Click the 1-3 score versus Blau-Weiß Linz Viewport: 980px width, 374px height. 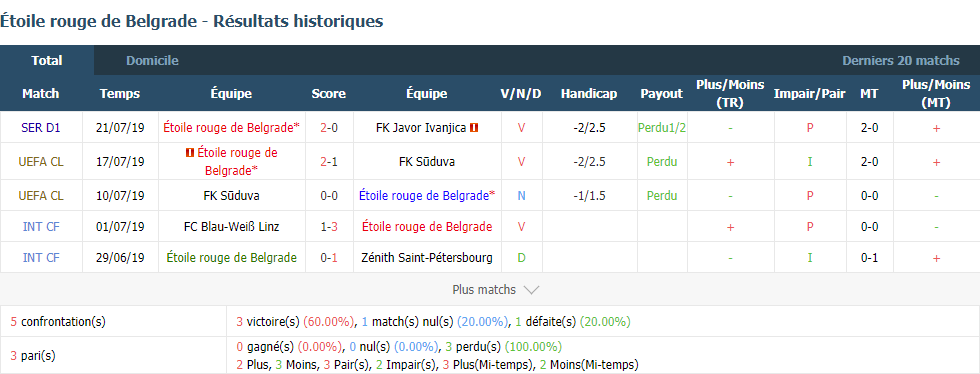(329, 226)
